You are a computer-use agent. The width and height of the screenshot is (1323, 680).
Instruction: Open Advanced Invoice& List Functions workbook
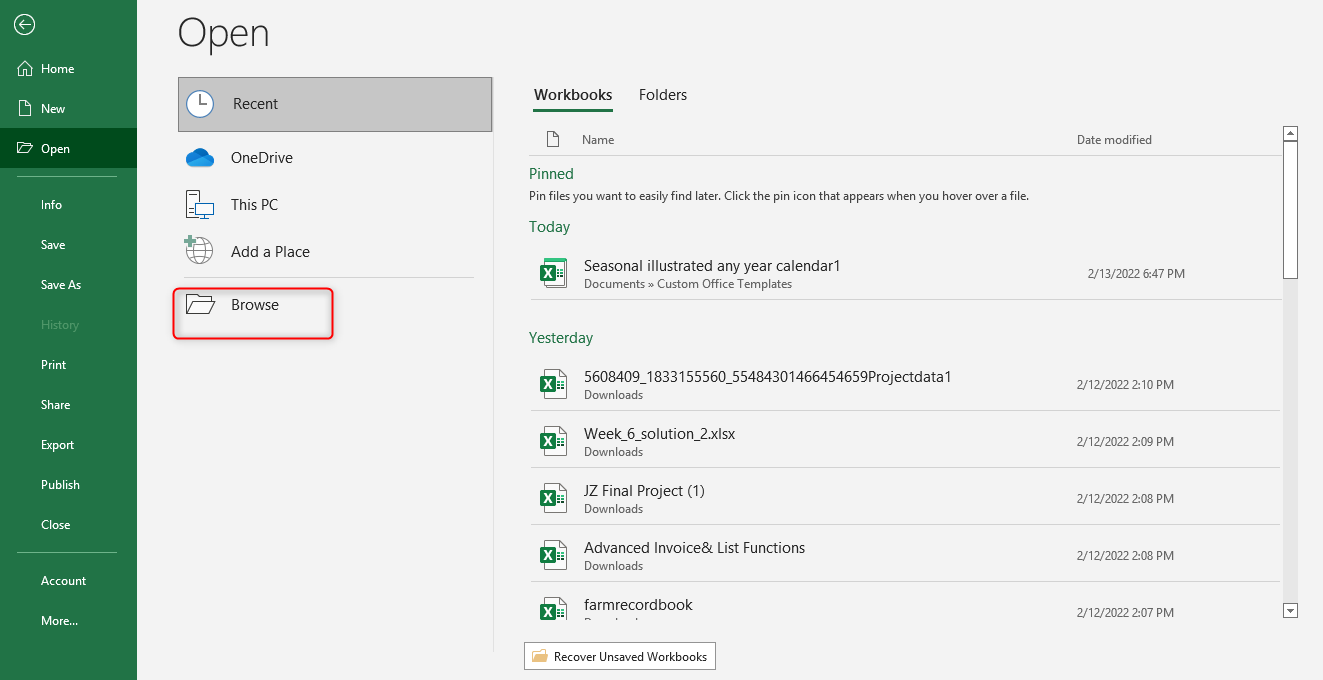[694, 548]
